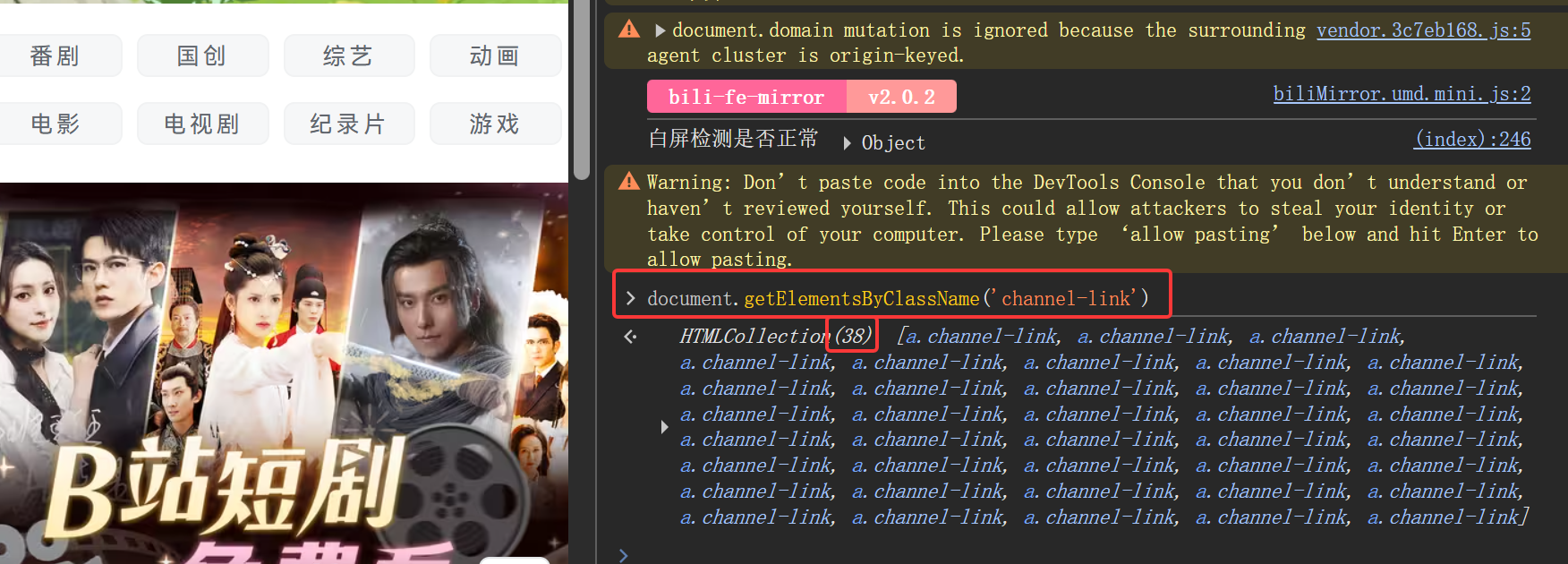Click the page's vertical scrollbar
This screenshot has height=564, width=1568.
(x=582, y=90)
